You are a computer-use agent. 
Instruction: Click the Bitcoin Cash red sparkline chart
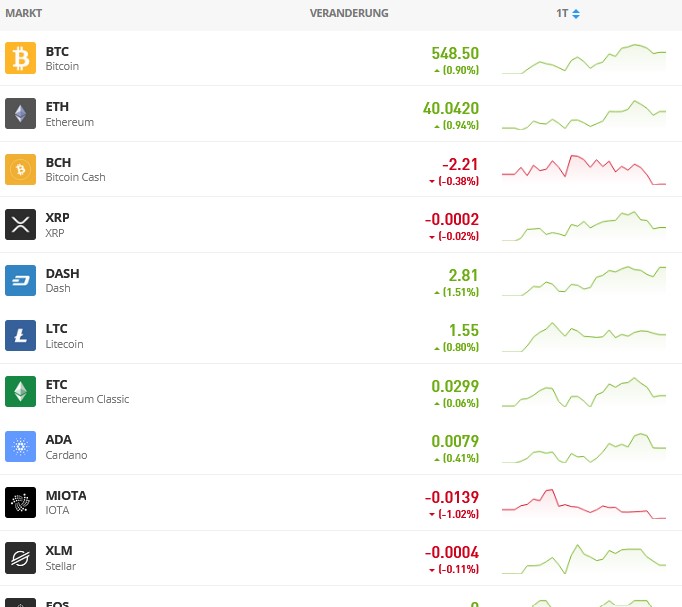coord(583,170)
